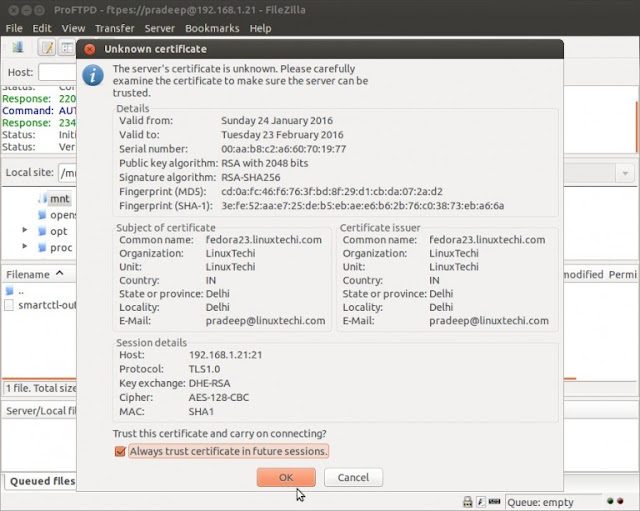Expand the proc folder tree node

pos(25,246)
